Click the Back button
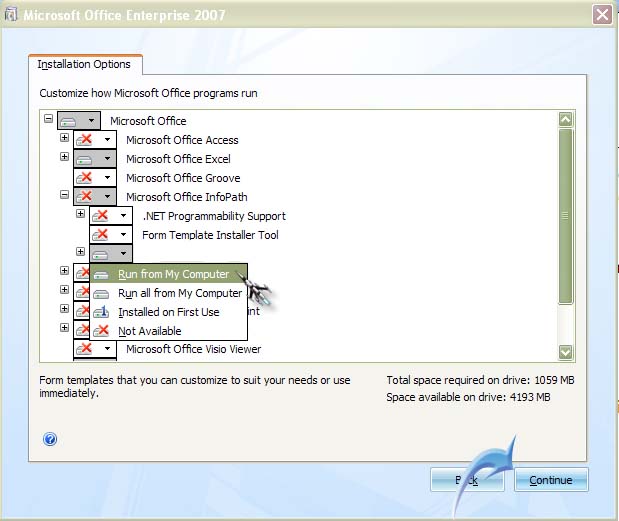This screenshot has width=619, height=521. pos(467,480)
